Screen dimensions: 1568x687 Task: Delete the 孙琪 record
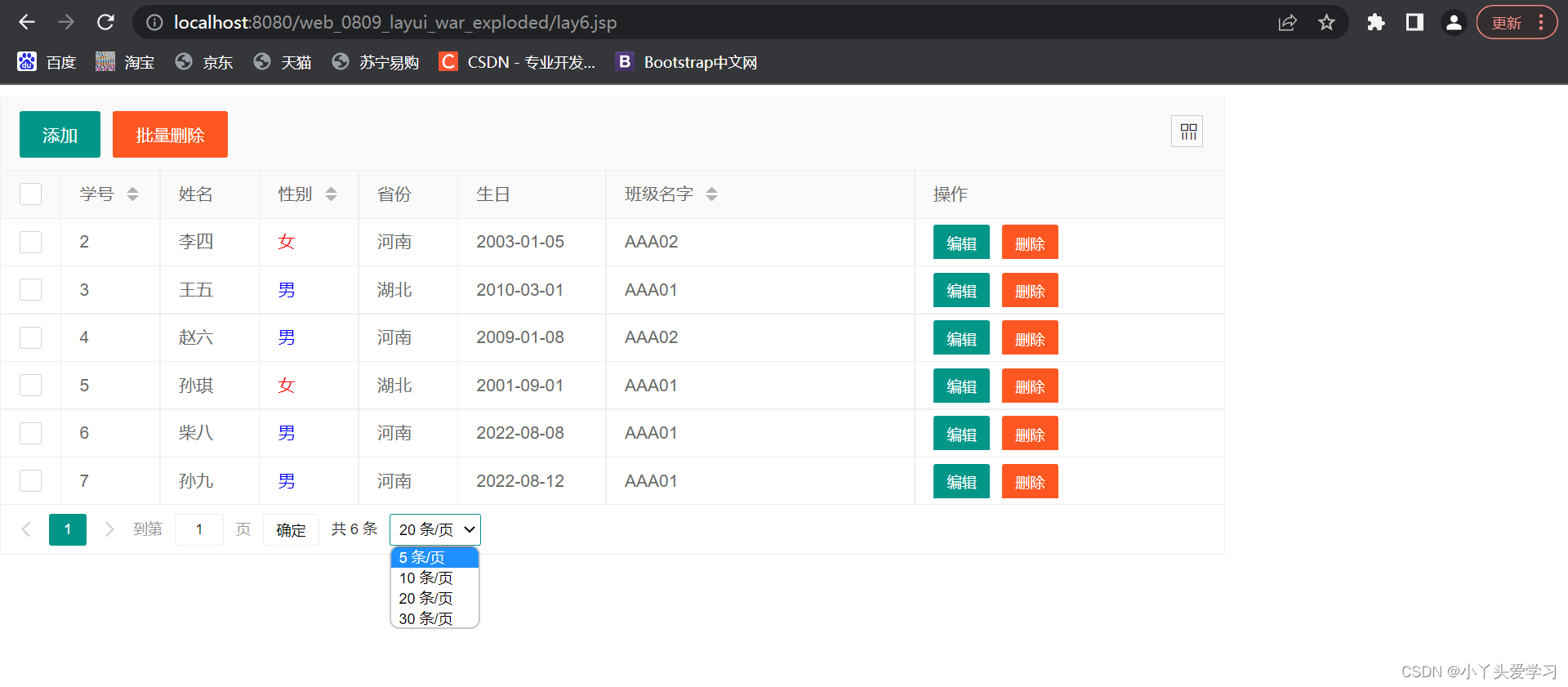[x=1030, y=386]
